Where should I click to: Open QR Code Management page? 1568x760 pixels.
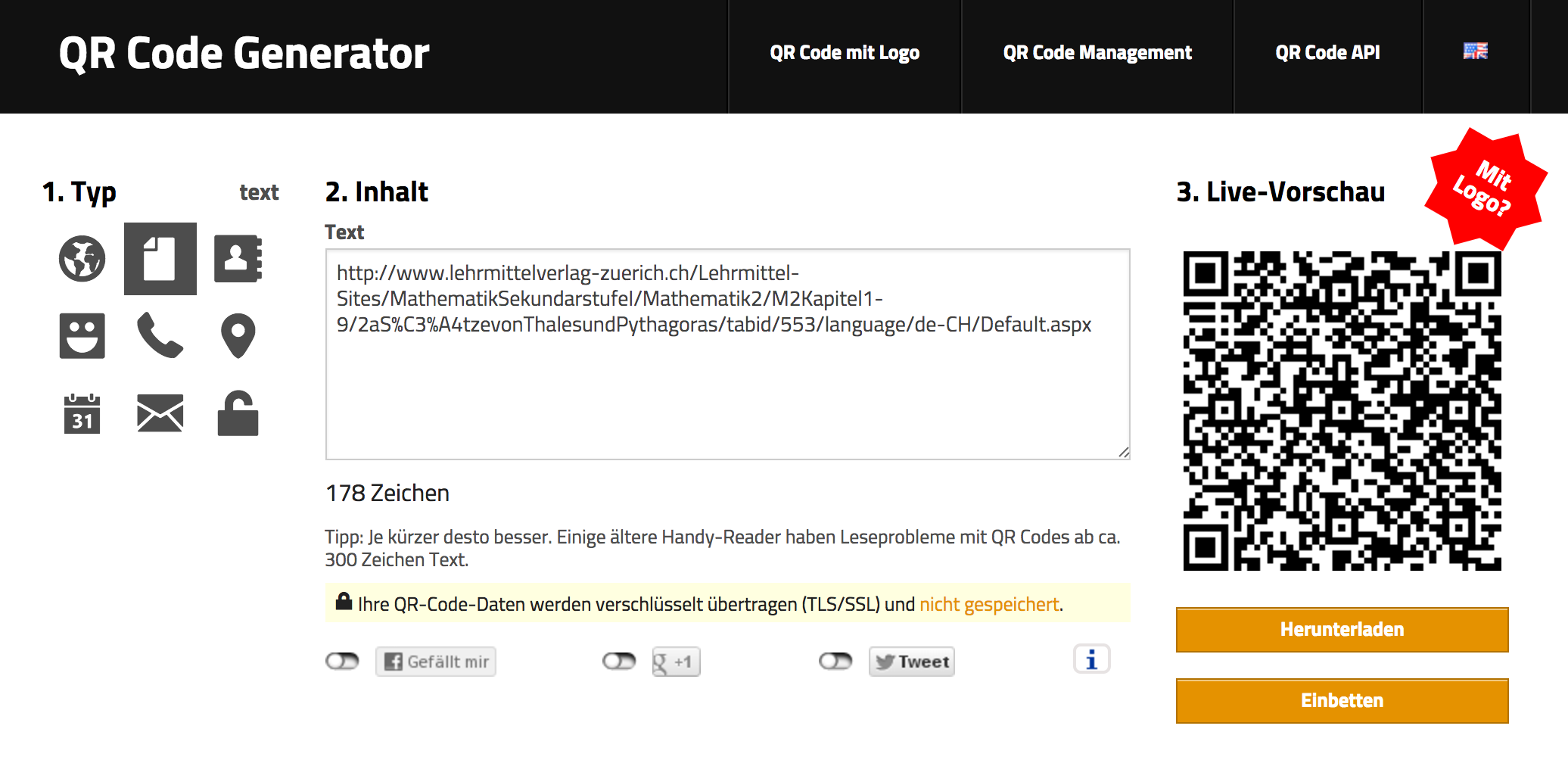[1097, 53]
